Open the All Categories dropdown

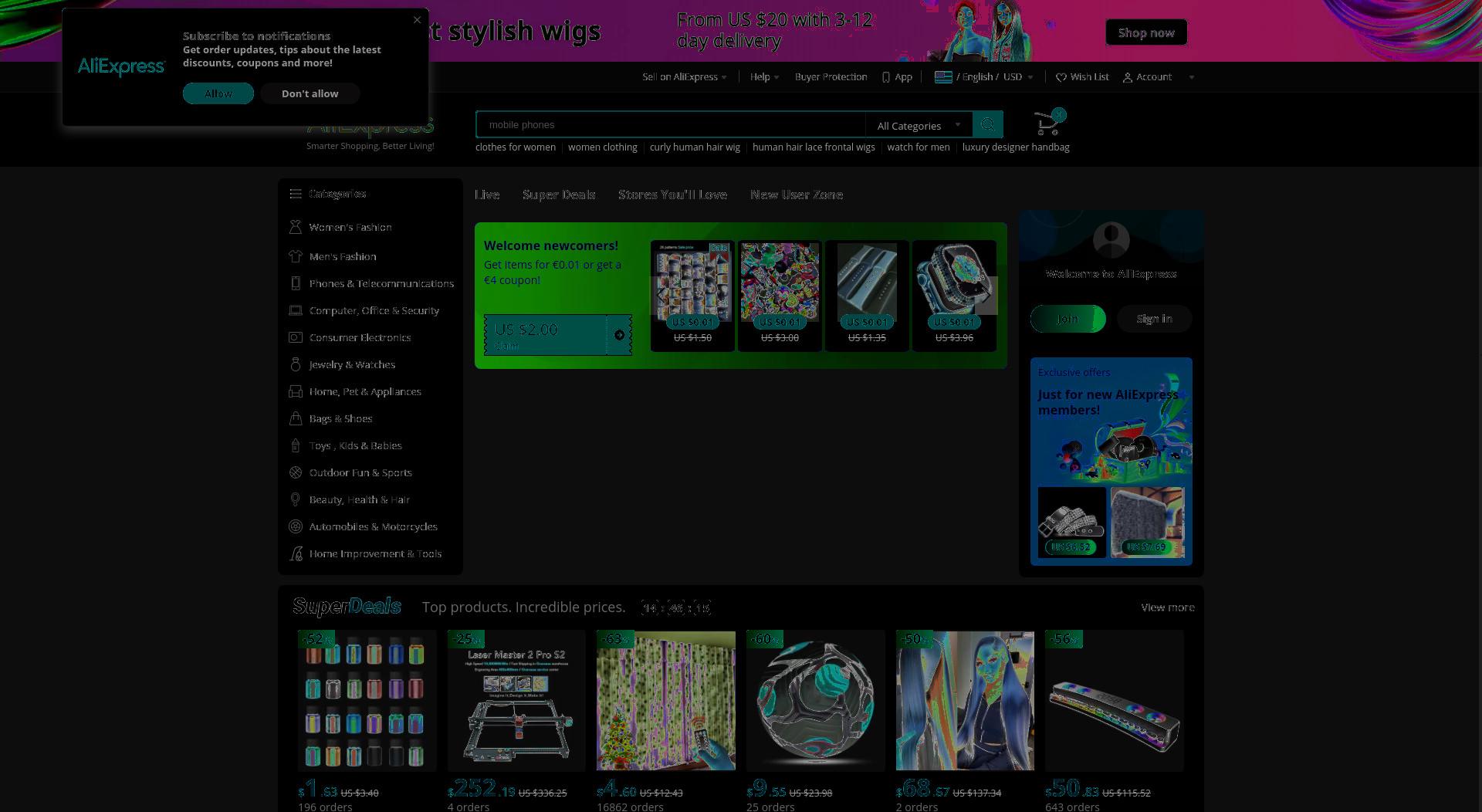pyautogui.click(x=919, y=125)
